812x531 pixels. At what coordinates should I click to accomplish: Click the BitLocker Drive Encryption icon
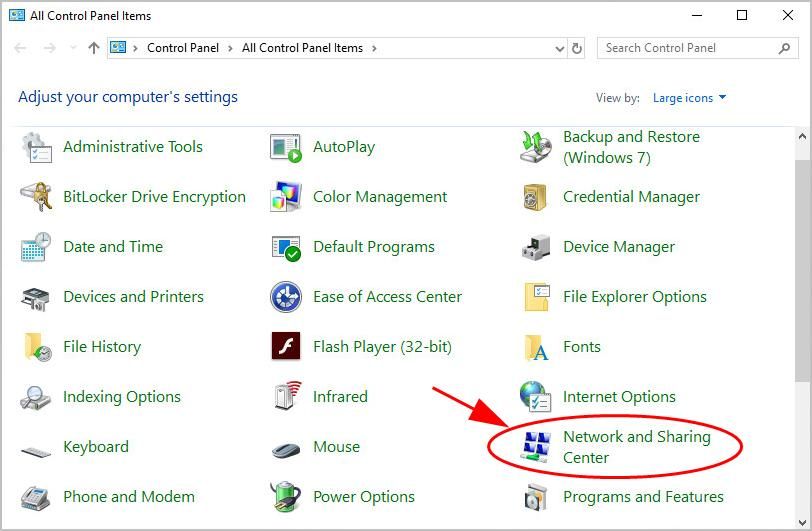coord(36,197)
